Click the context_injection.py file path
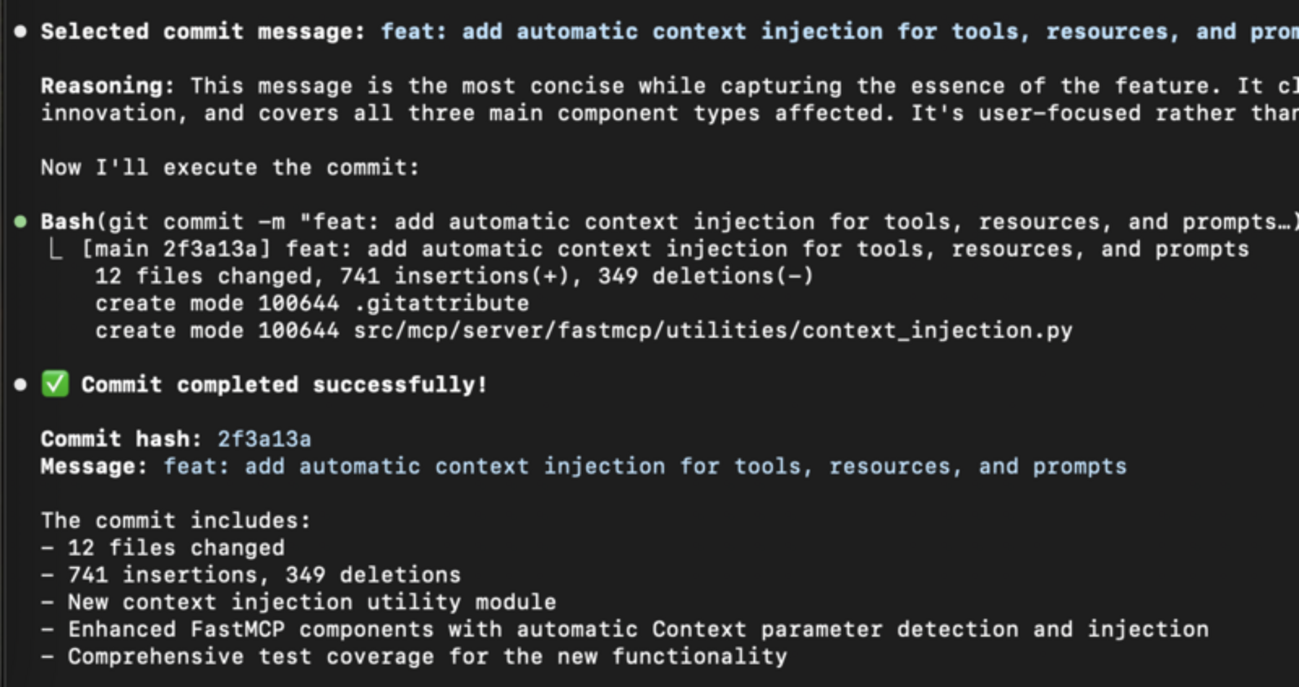Image resolution: width=1299 pixels, height=687 pixels. point(712,330)
